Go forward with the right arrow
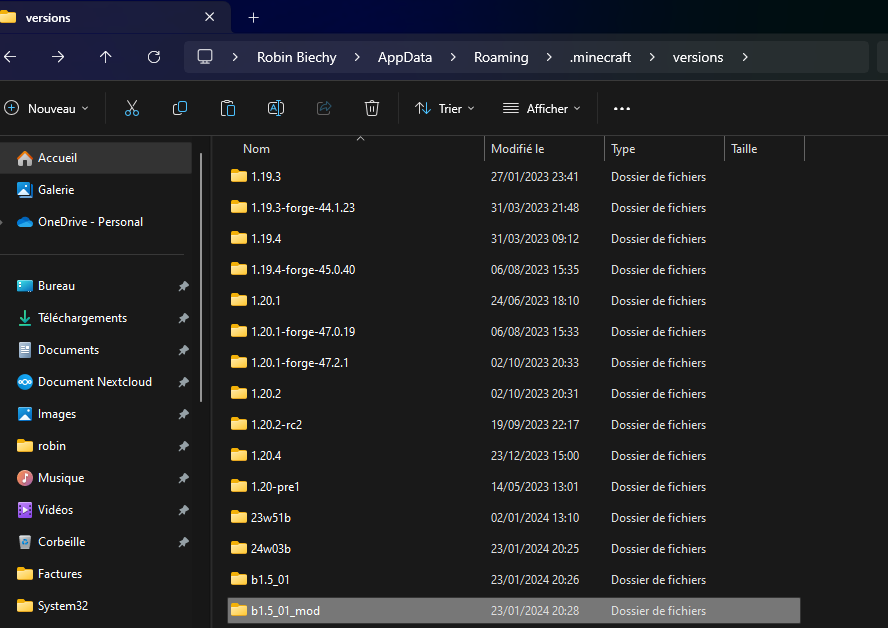 pos(58,57)
